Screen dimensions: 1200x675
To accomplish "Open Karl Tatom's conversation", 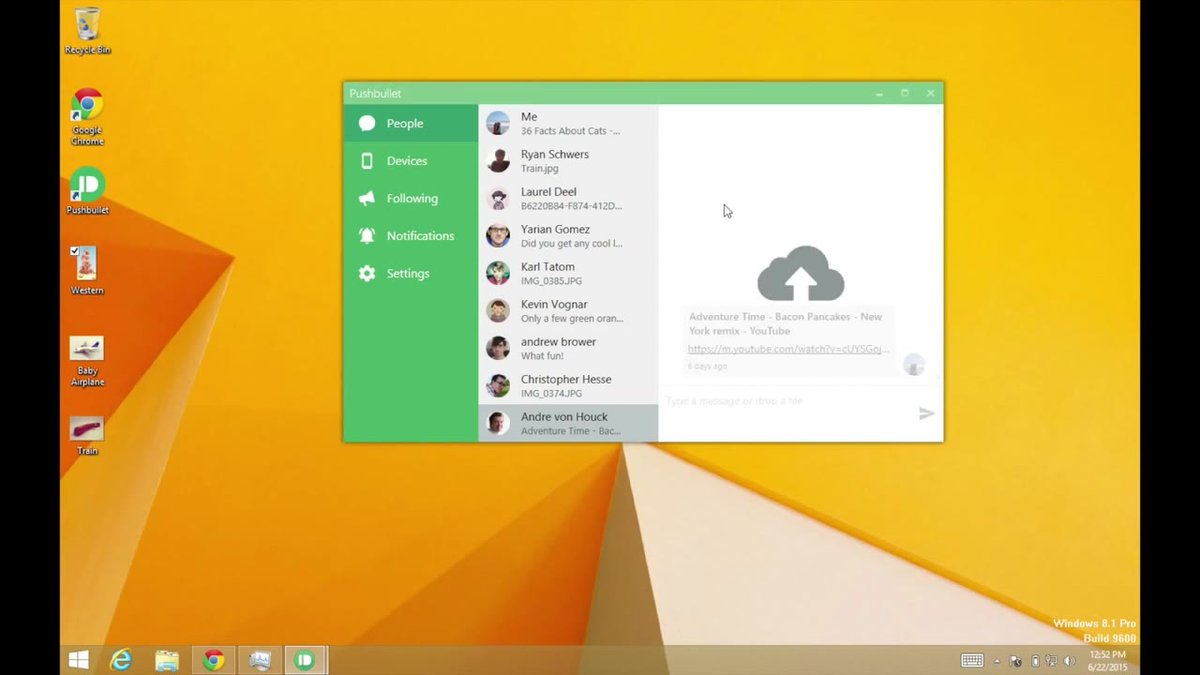I will 568,272.
